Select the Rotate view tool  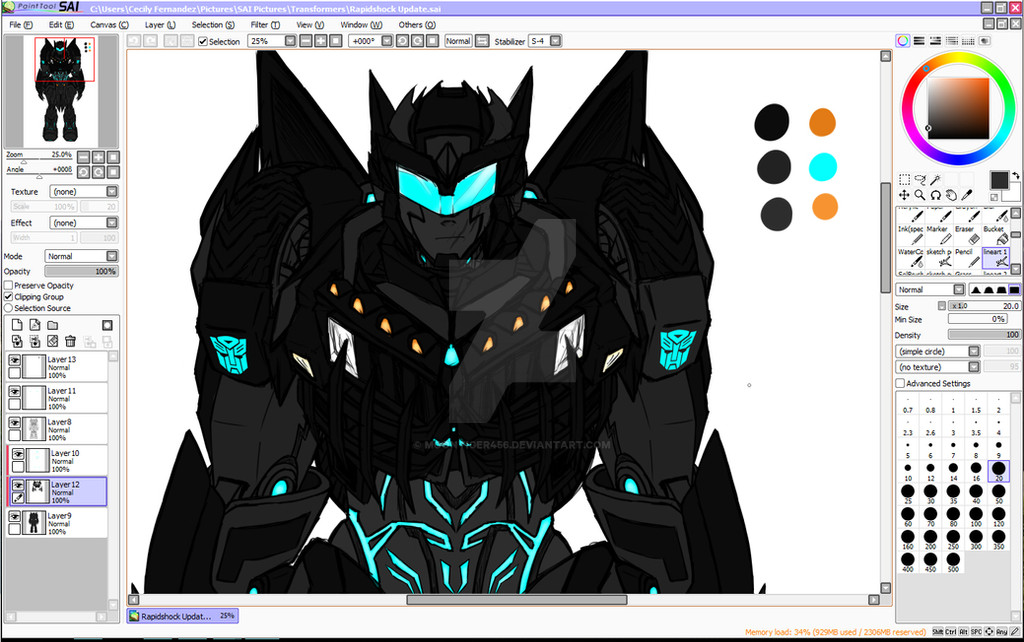tap(936, 195)
